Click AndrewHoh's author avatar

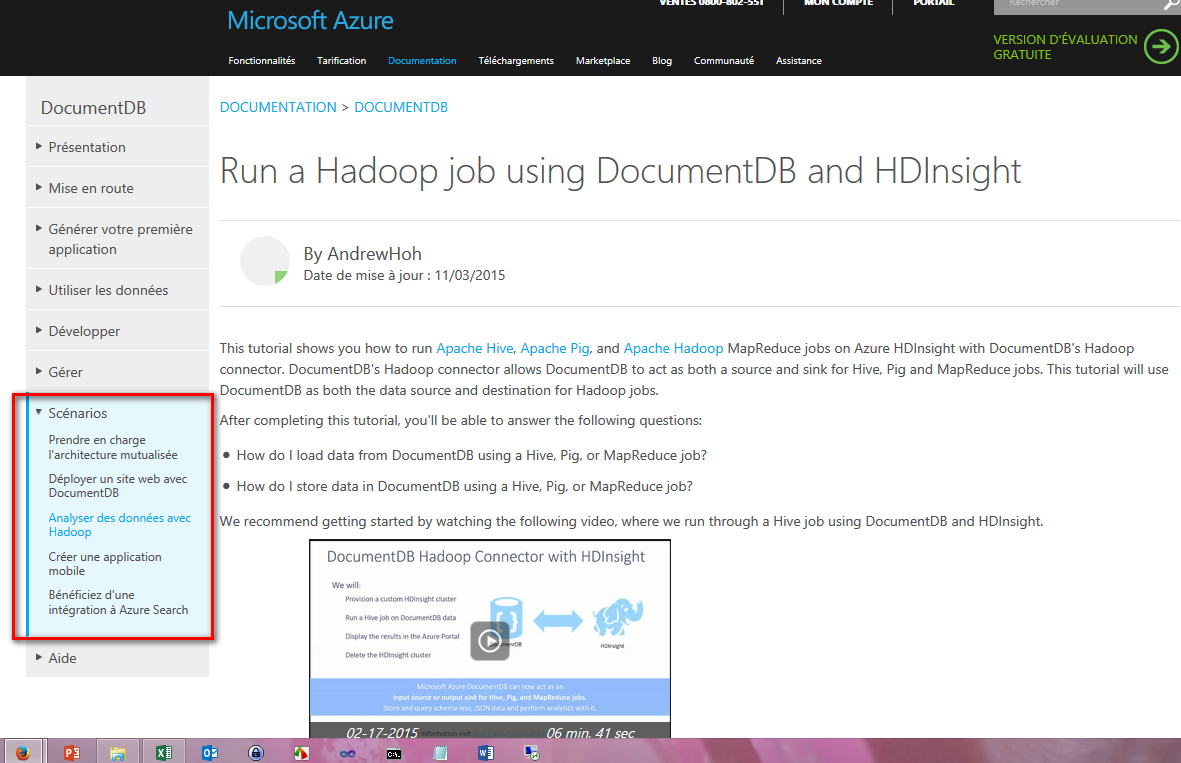tap(264, 261)
